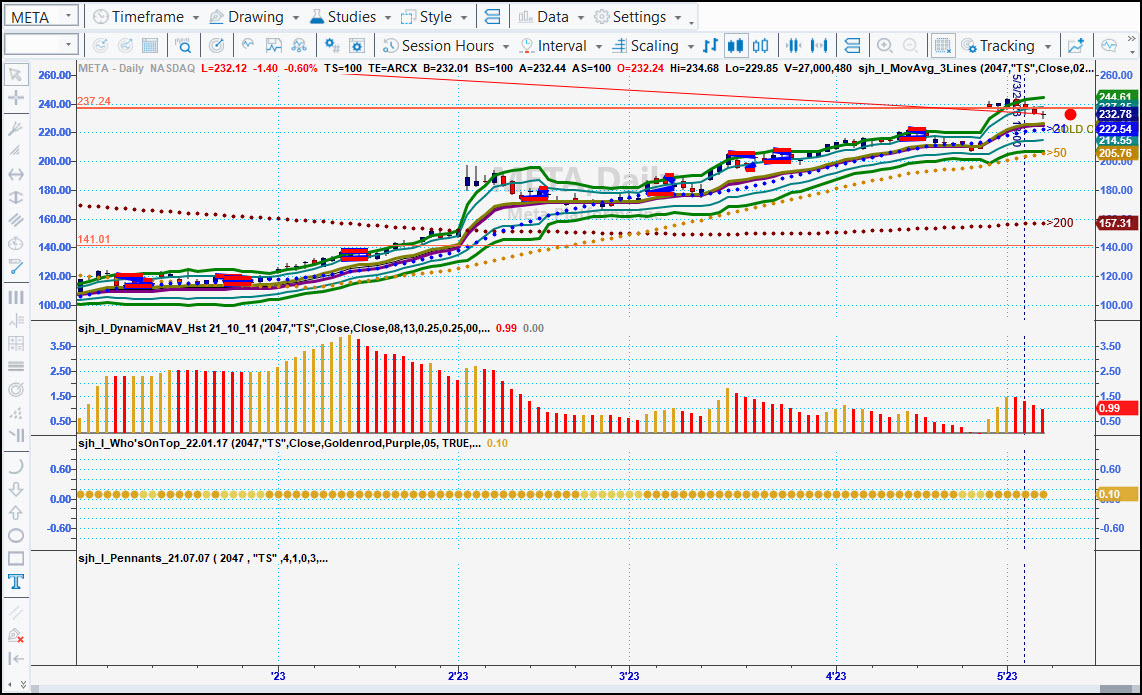
Task: Switch to filled candlestick chart style
Action: [x=736, y=46]
